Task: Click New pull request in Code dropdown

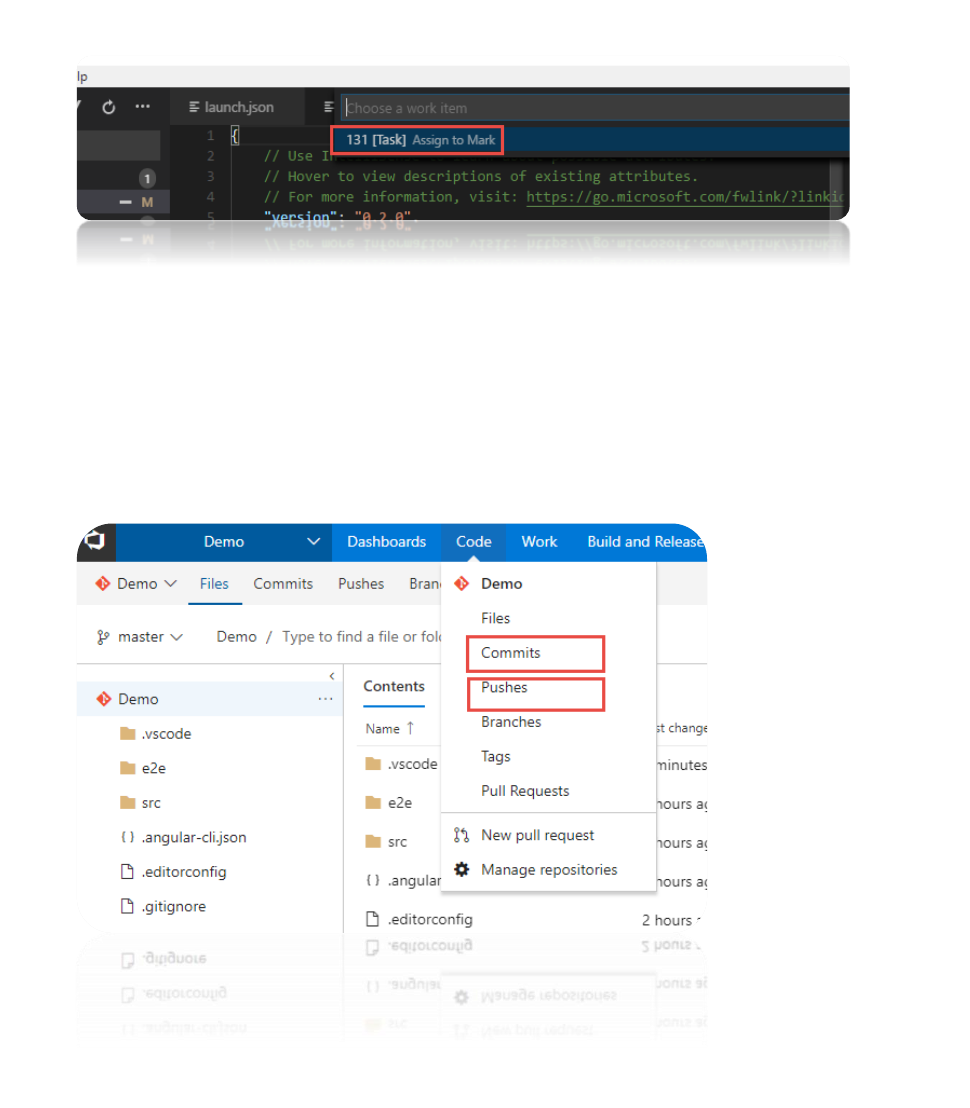Action: click(538, 835)
